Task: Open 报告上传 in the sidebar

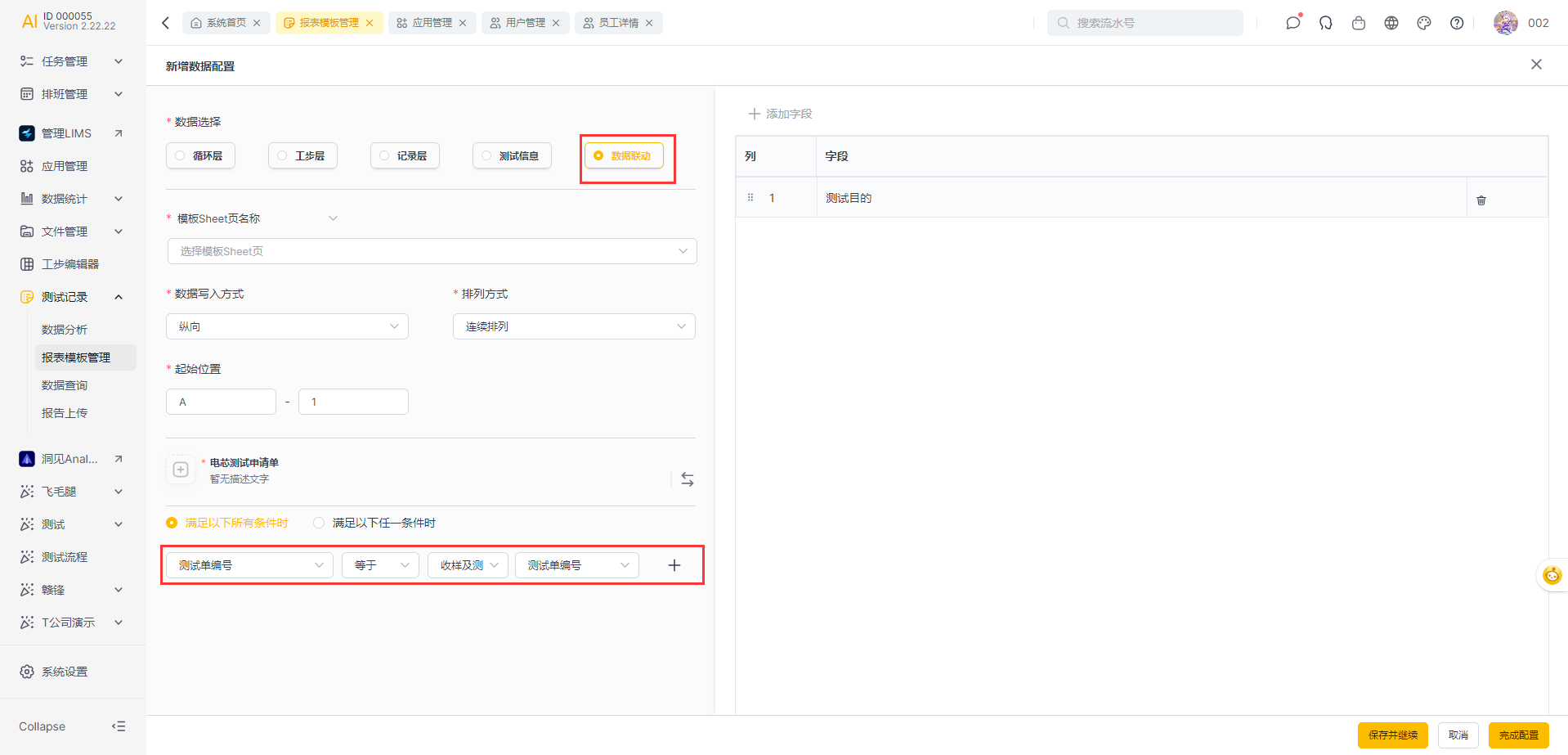Action: pyautogui.click(x=65, y=413)
